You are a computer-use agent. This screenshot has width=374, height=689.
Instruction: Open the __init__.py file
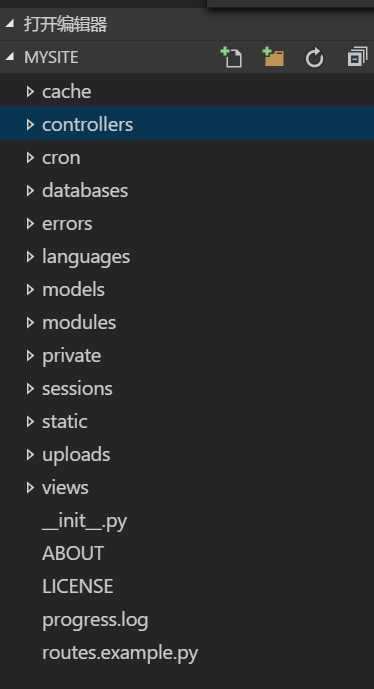[x=187, y=521]
